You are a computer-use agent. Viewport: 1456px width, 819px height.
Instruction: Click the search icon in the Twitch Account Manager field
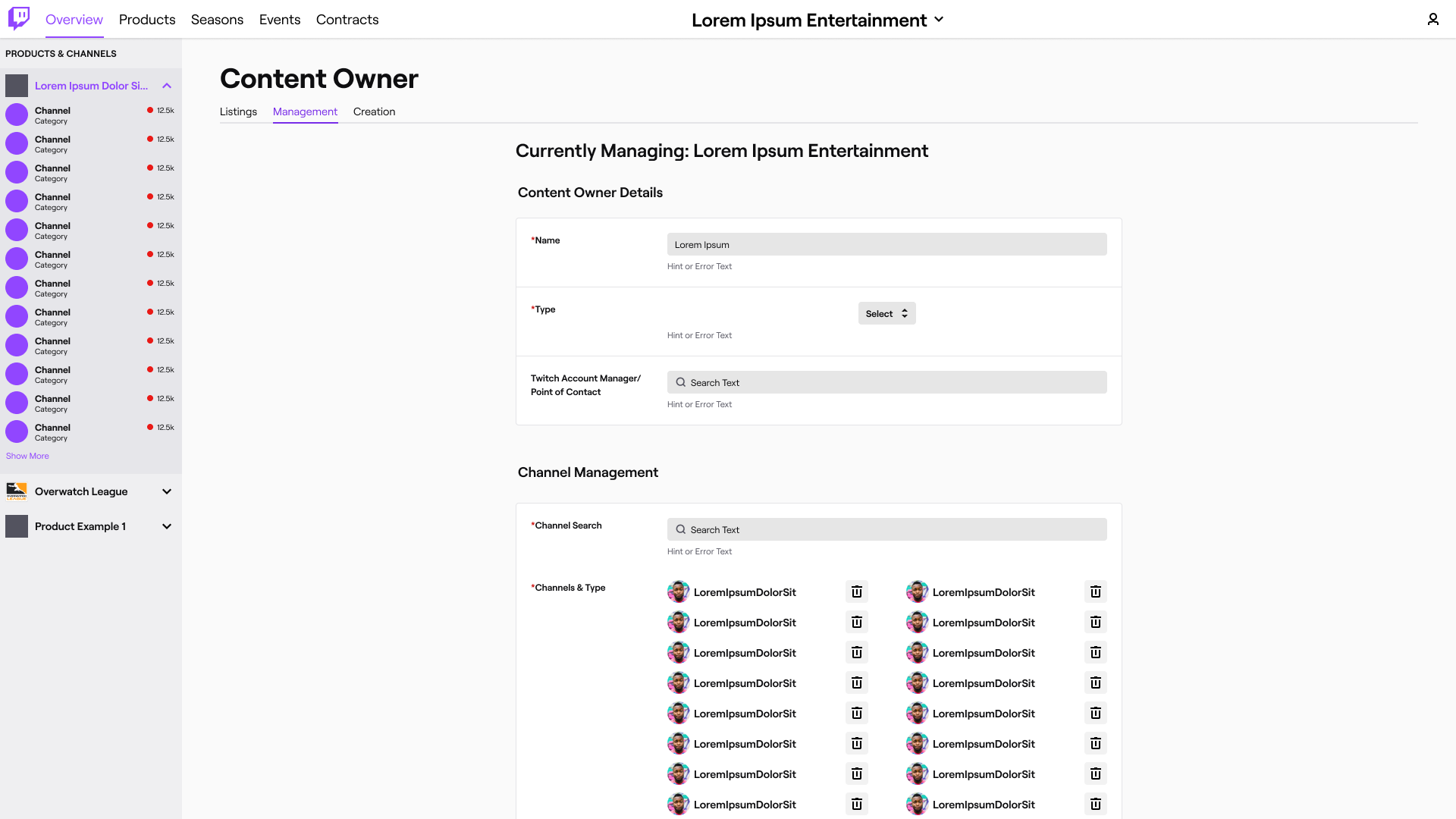tap(680, 382)
